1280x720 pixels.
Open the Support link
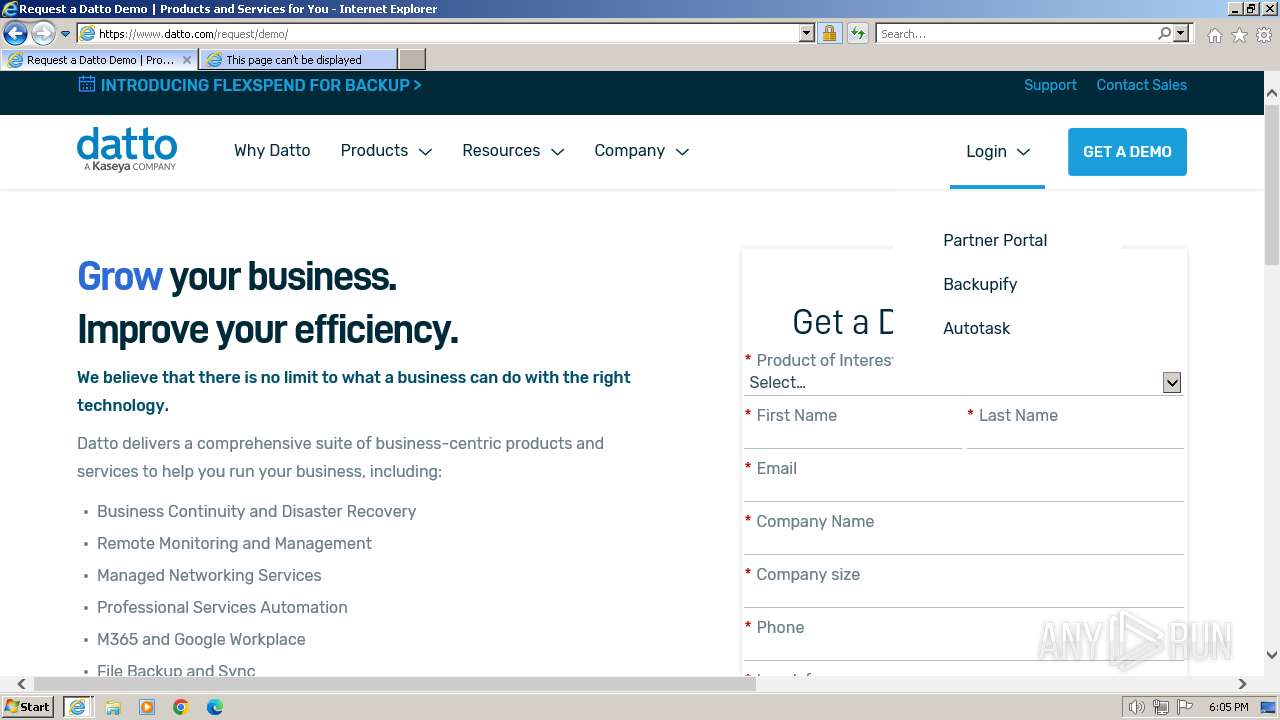tap(1050, 85)
